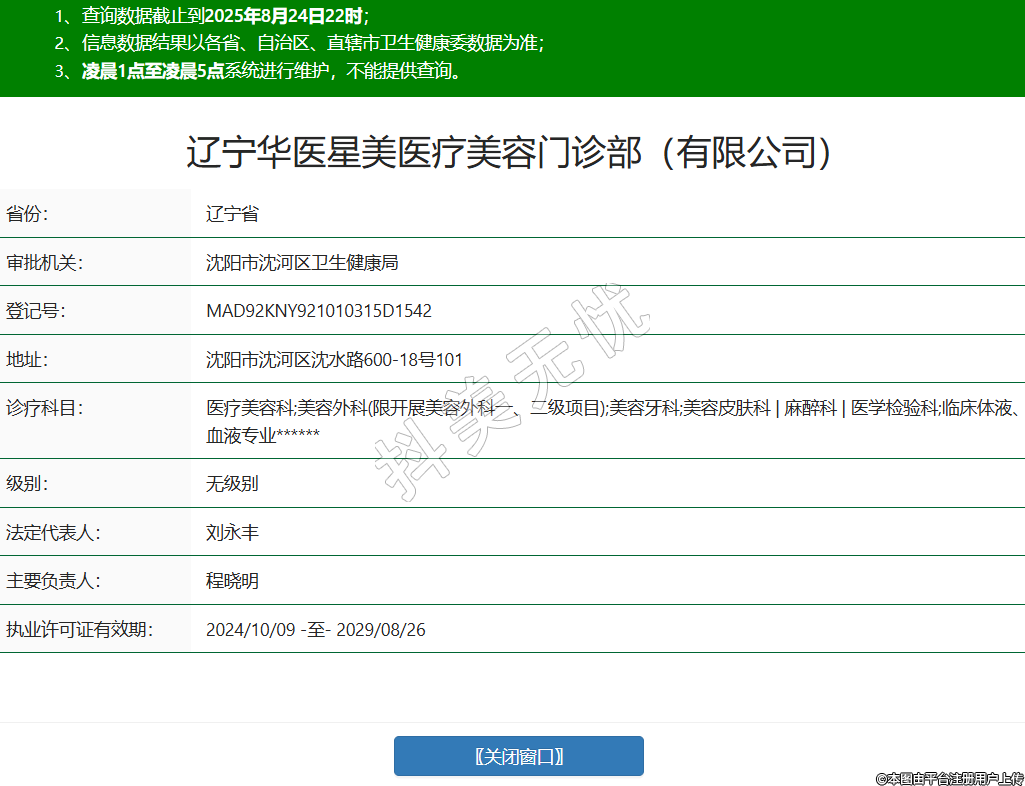
Task: Click the 医疗美容科 treatment subjects text
Action: [x=250, y=408]
